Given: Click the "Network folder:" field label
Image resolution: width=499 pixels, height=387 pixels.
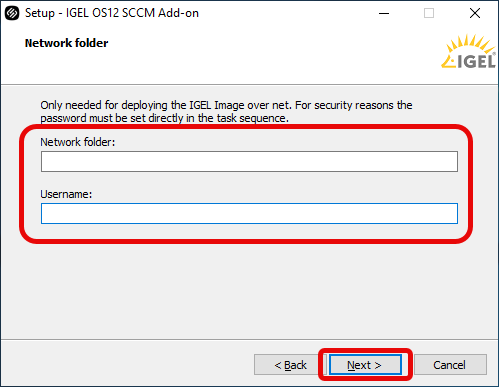Looking at the screenshot, I should point(78,142).
